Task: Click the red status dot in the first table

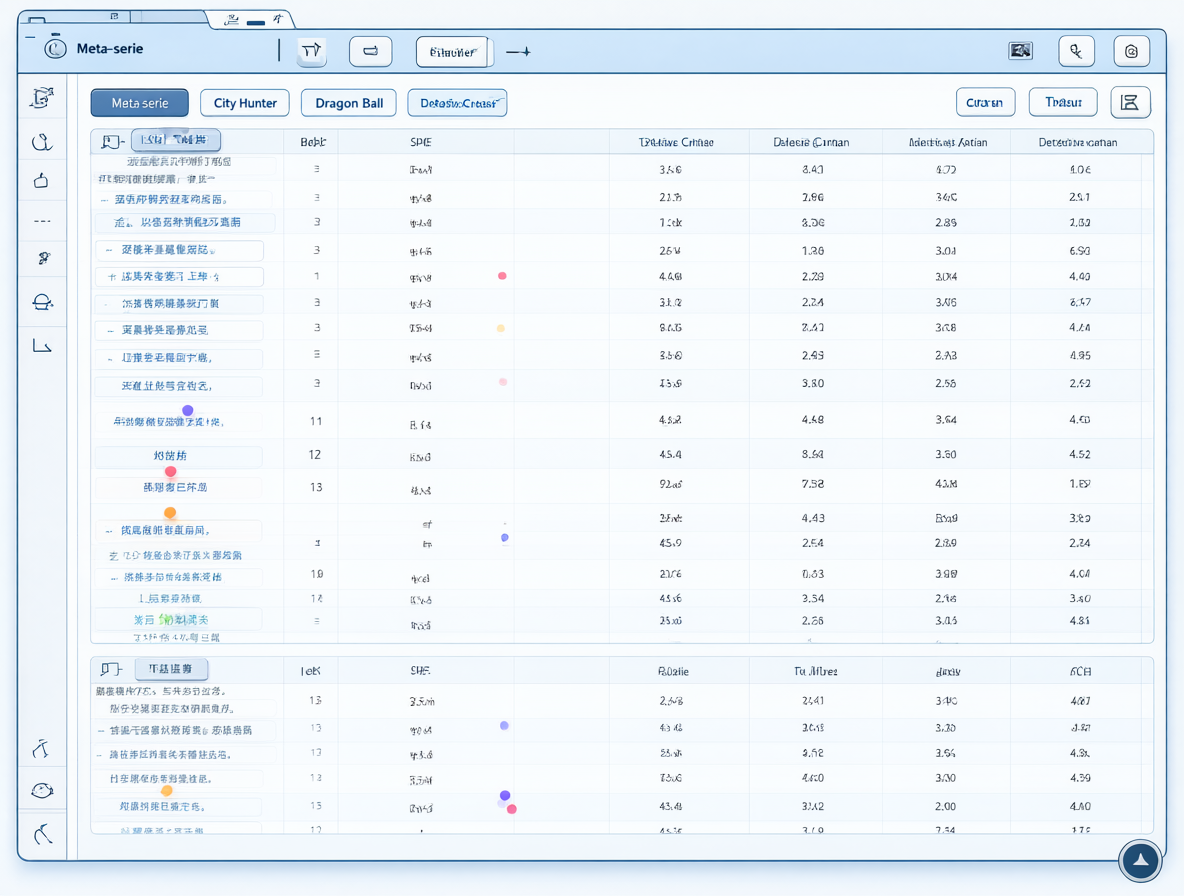Action: pos(502,276)
